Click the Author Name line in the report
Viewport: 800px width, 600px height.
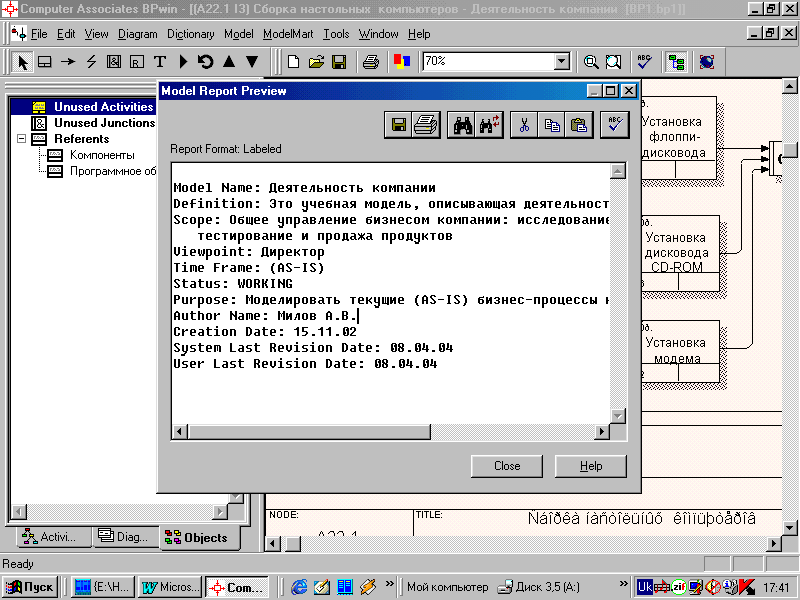pyautogui.click(x=265, y=316)
